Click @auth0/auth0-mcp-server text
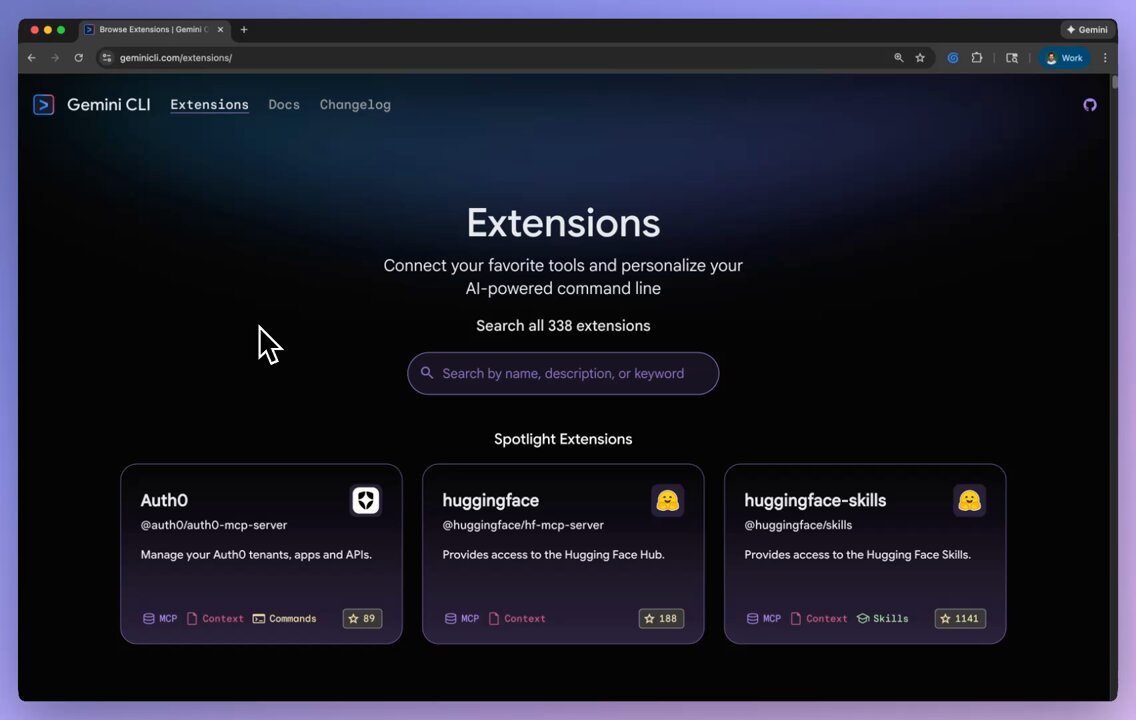The height and width of the screenshot is (720, 1136). click(x=214, y=525)
